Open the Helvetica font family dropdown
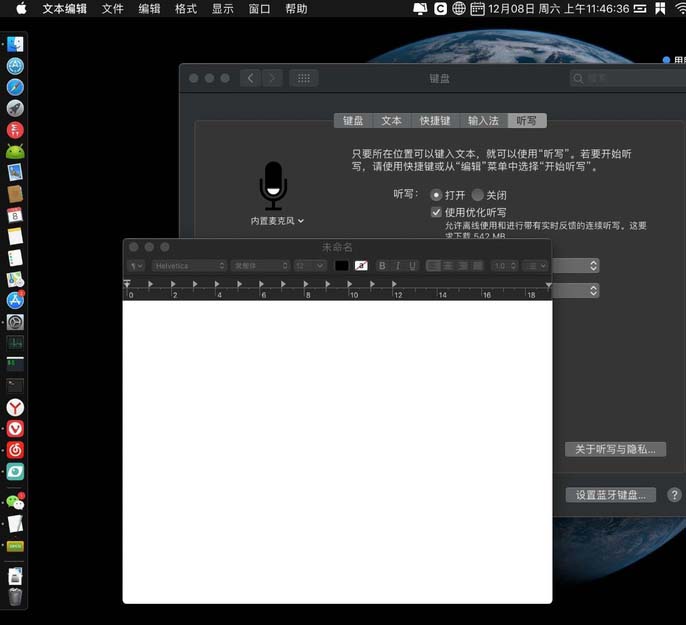 pos(189,266)
